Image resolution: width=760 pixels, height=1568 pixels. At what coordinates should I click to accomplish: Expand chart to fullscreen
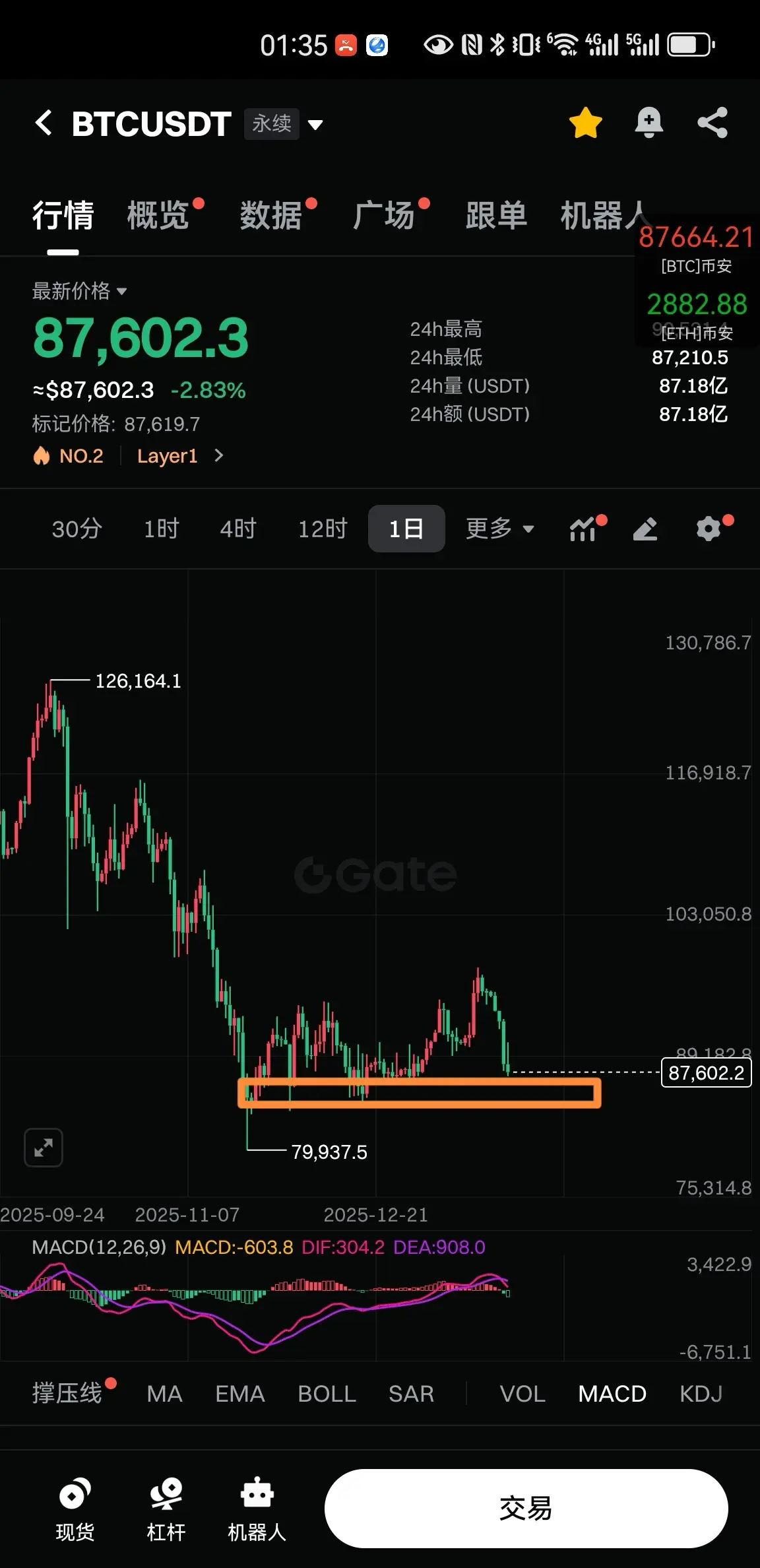pos(44,1148)
